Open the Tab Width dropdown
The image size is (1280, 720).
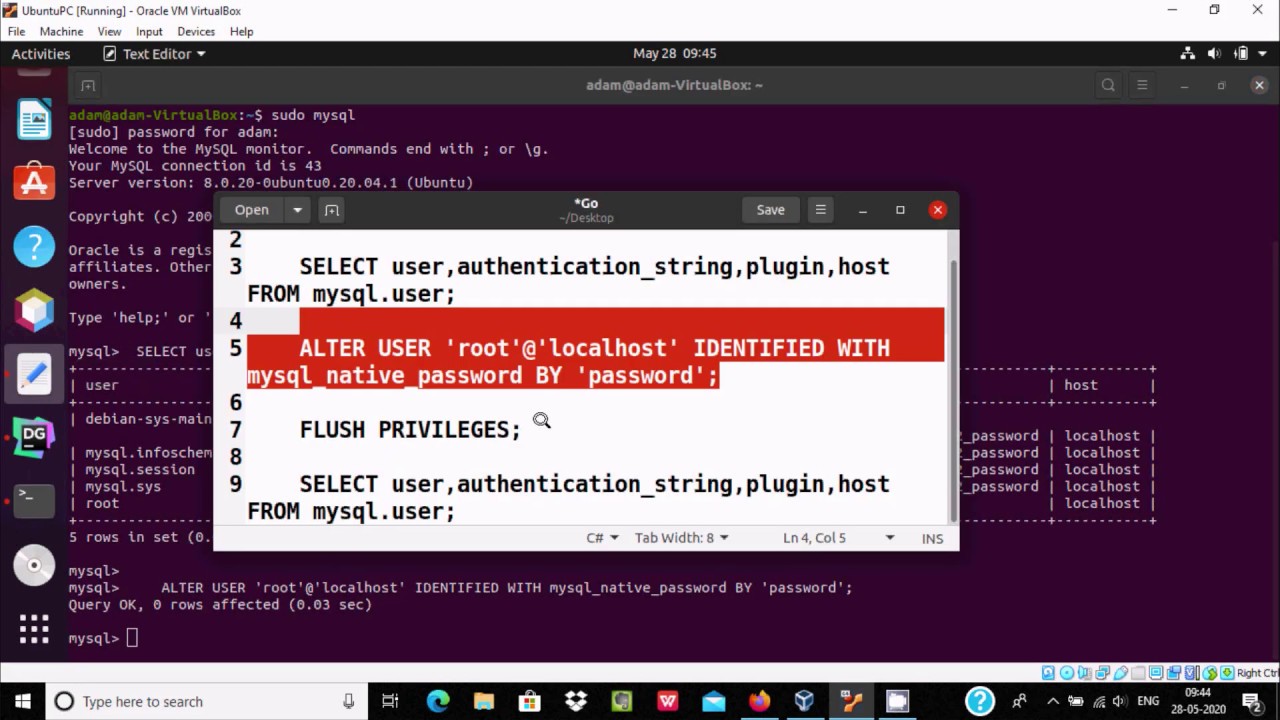681,538
